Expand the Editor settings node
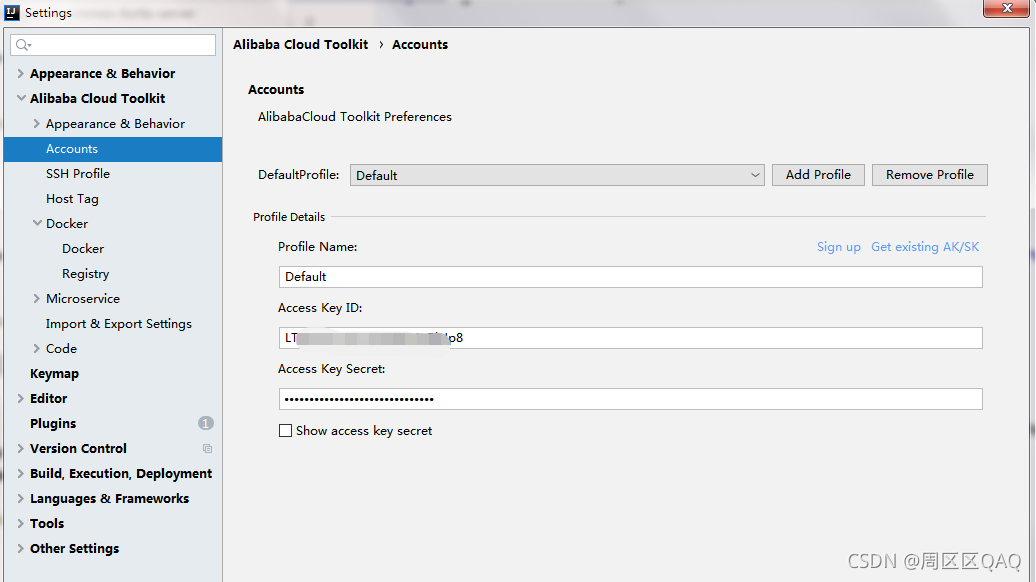The height and width of the screenshot is (582, 1036). pos(20,398)
